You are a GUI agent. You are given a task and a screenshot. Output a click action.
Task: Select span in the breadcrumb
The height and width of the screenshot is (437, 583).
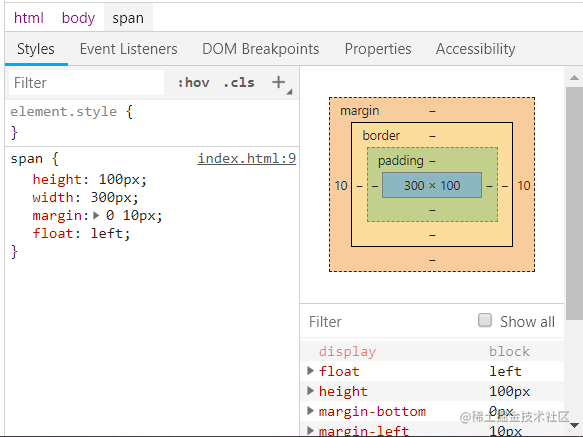click(128, 18)
